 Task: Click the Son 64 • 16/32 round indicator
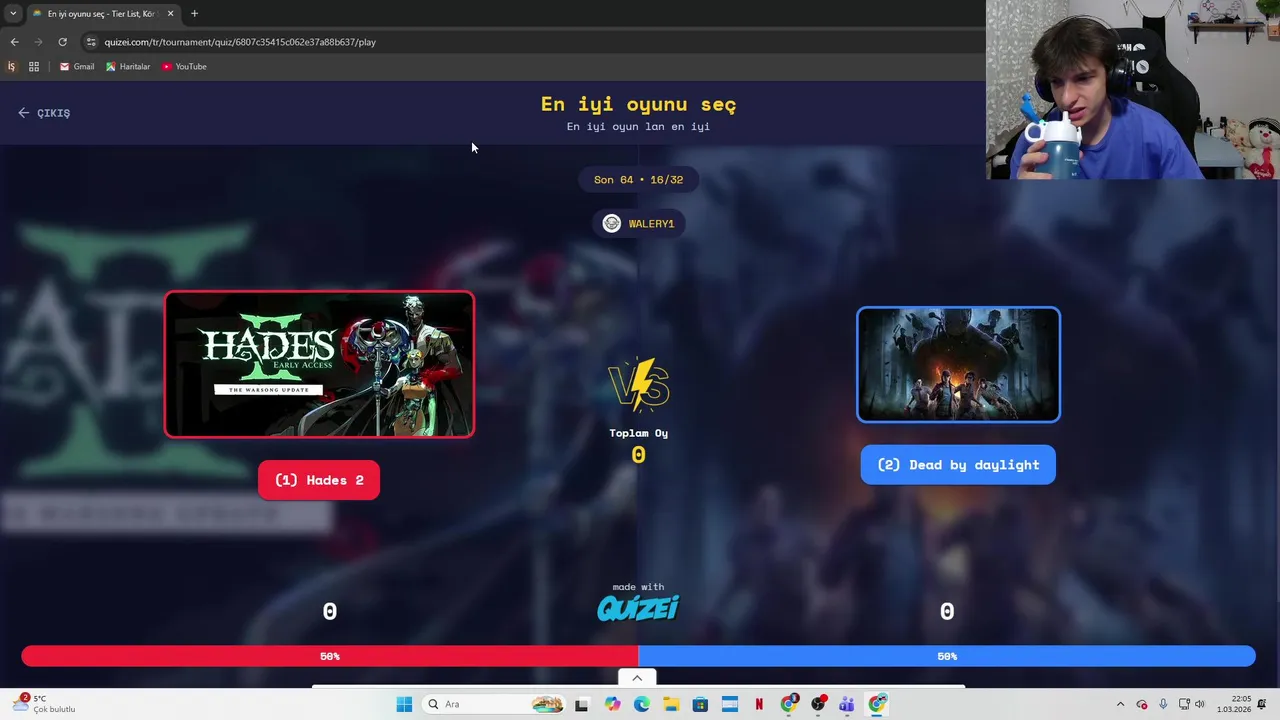coord(638,180)
